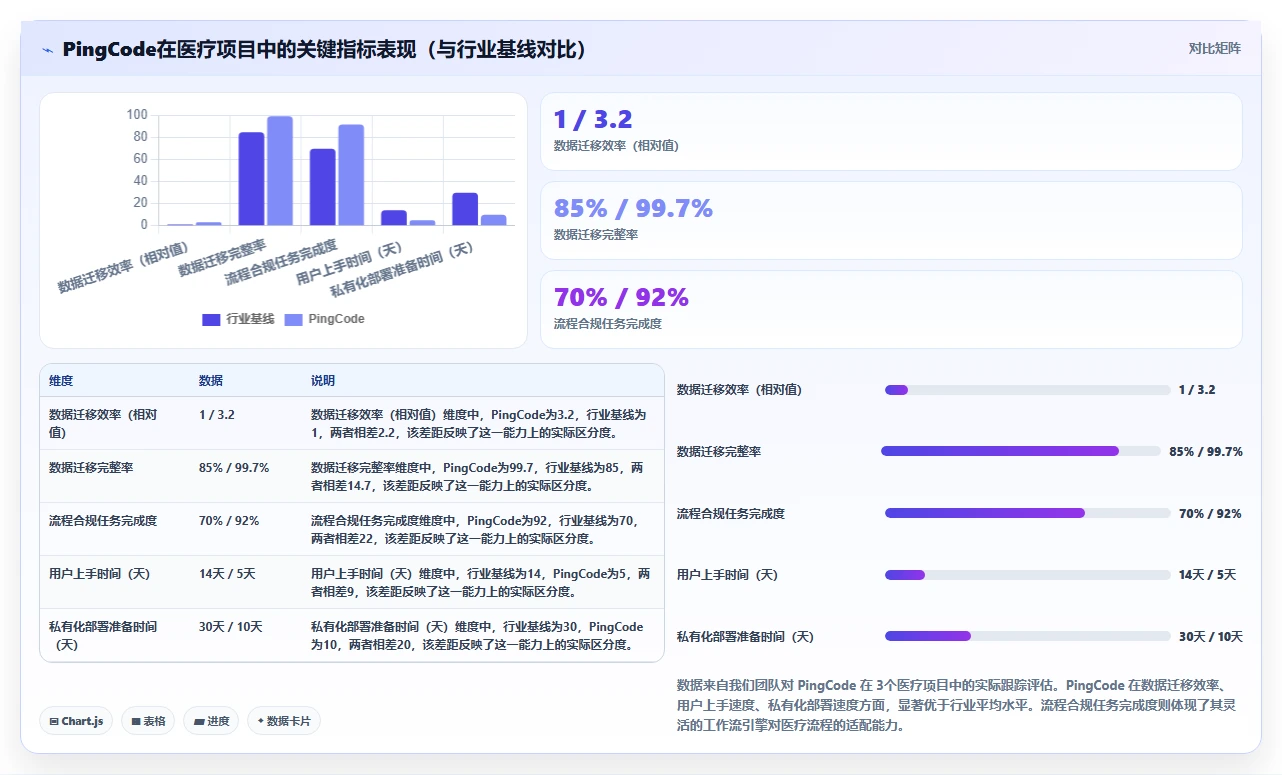Image resolution: width=1282 pixels, height=775 pixels.
Task: Click the Chart.js tag chip
Action: click(x=76, y=721)
